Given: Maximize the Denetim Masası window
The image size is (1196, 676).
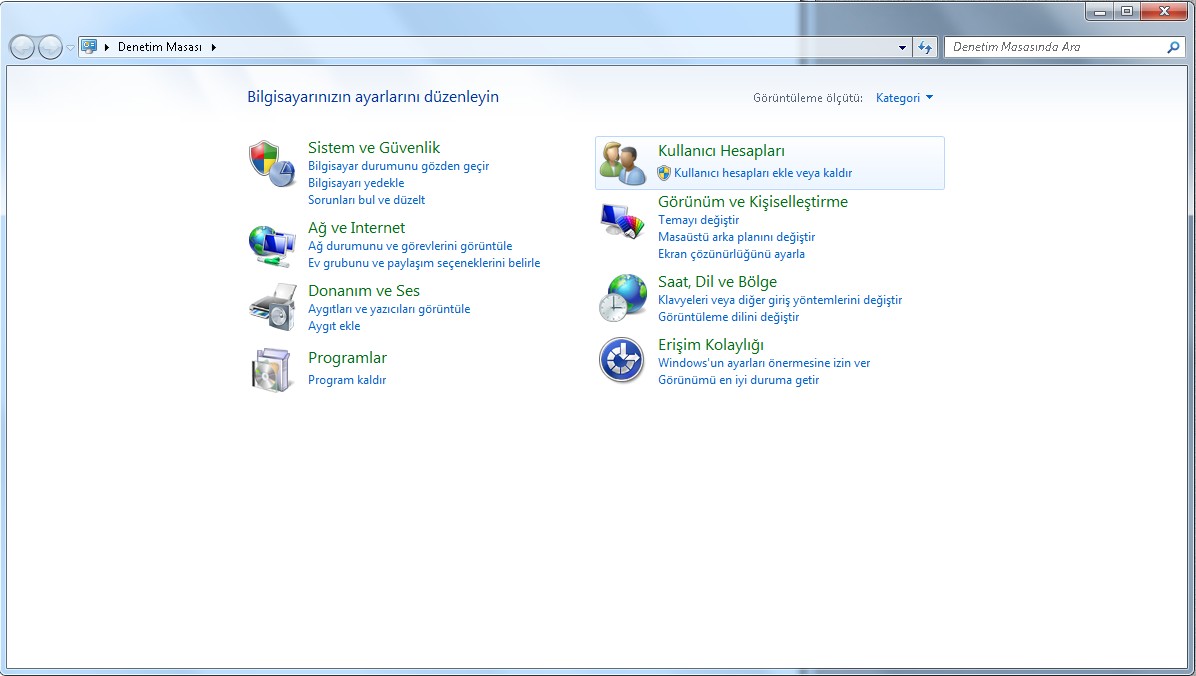Looking at the screenshot, I should pos(1127,11).
